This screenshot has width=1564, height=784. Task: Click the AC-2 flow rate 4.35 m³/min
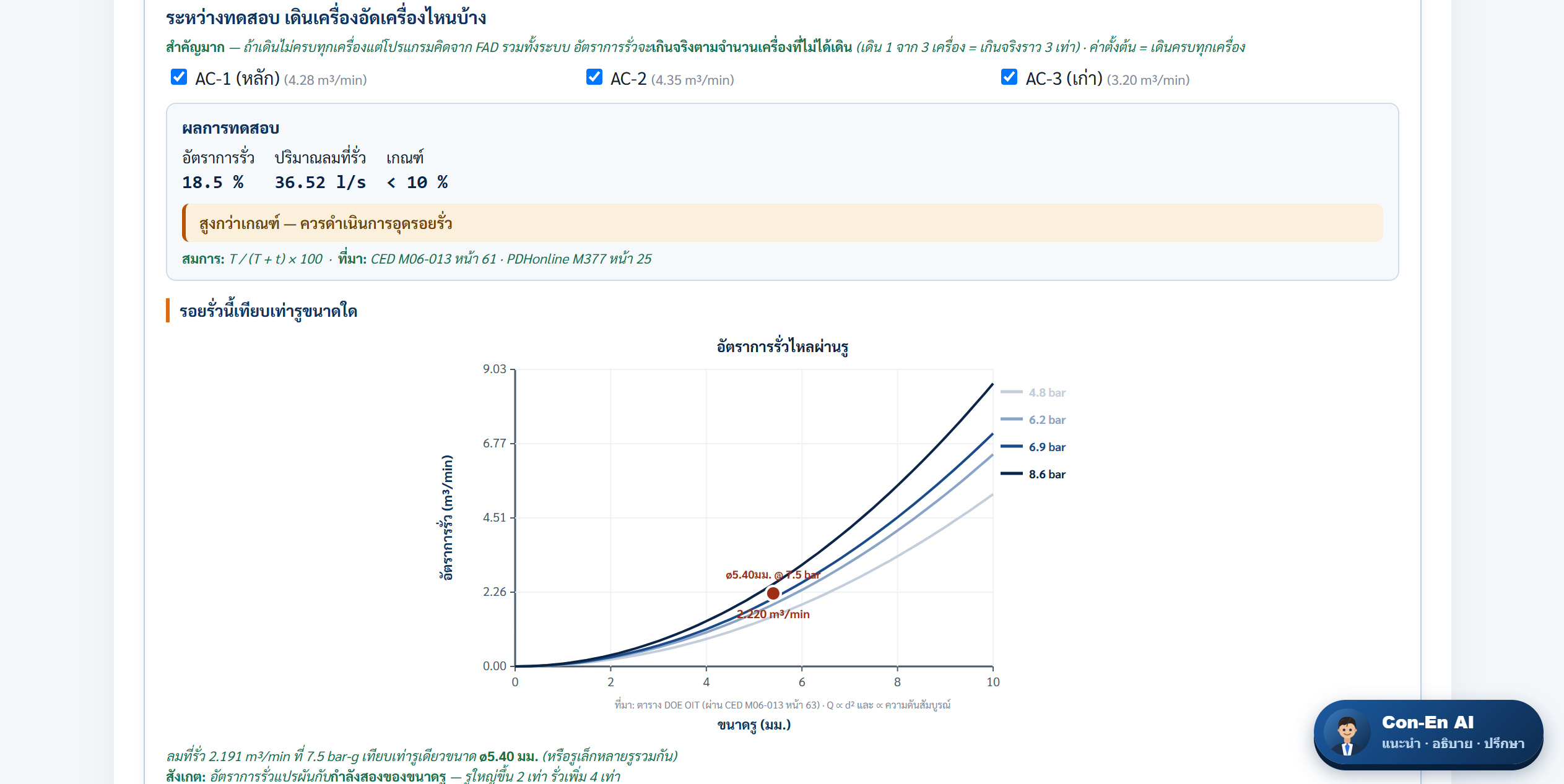point(692,80)
